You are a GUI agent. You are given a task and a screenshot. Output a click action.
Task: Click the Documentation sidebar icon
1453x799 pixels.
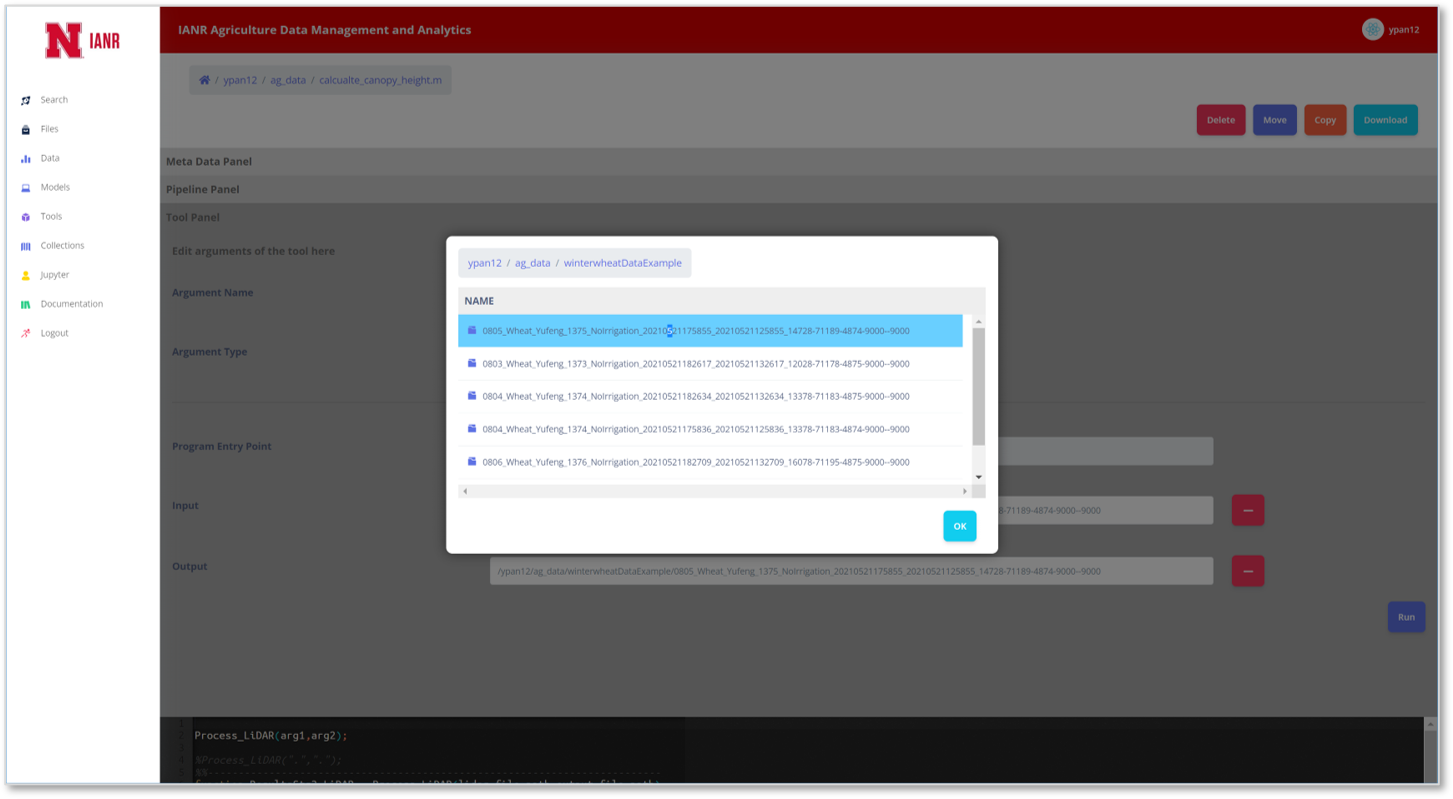pos(26,304)
